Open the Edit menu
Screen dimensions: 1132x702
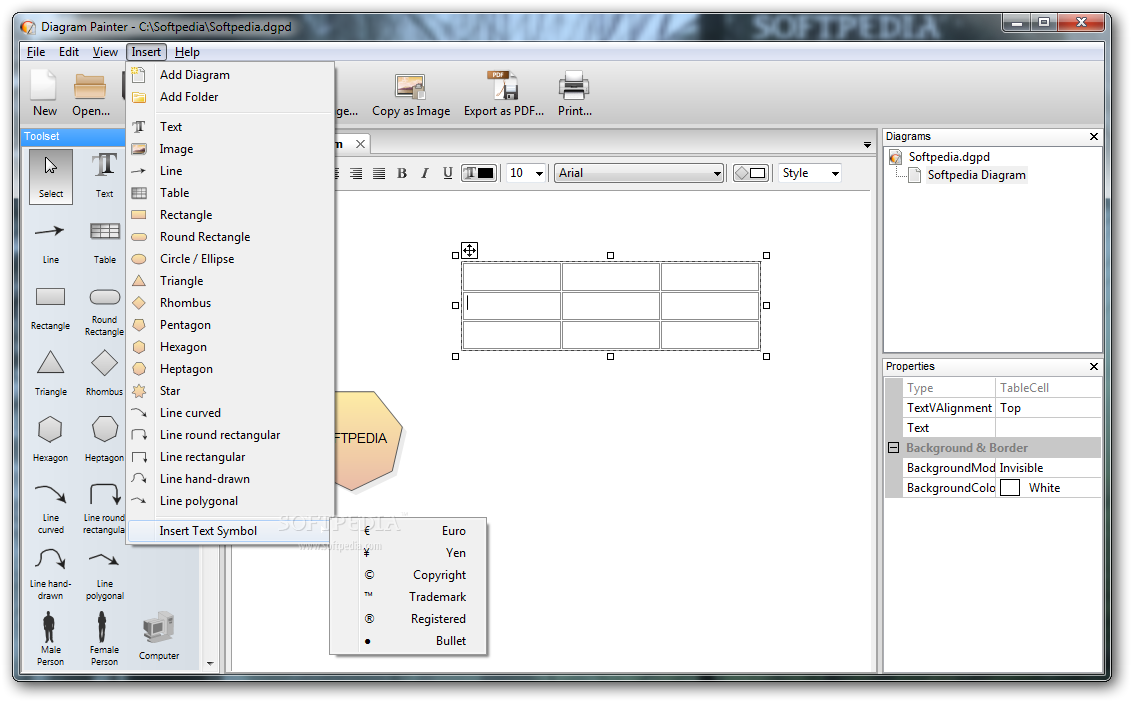[x=69, y=52]
